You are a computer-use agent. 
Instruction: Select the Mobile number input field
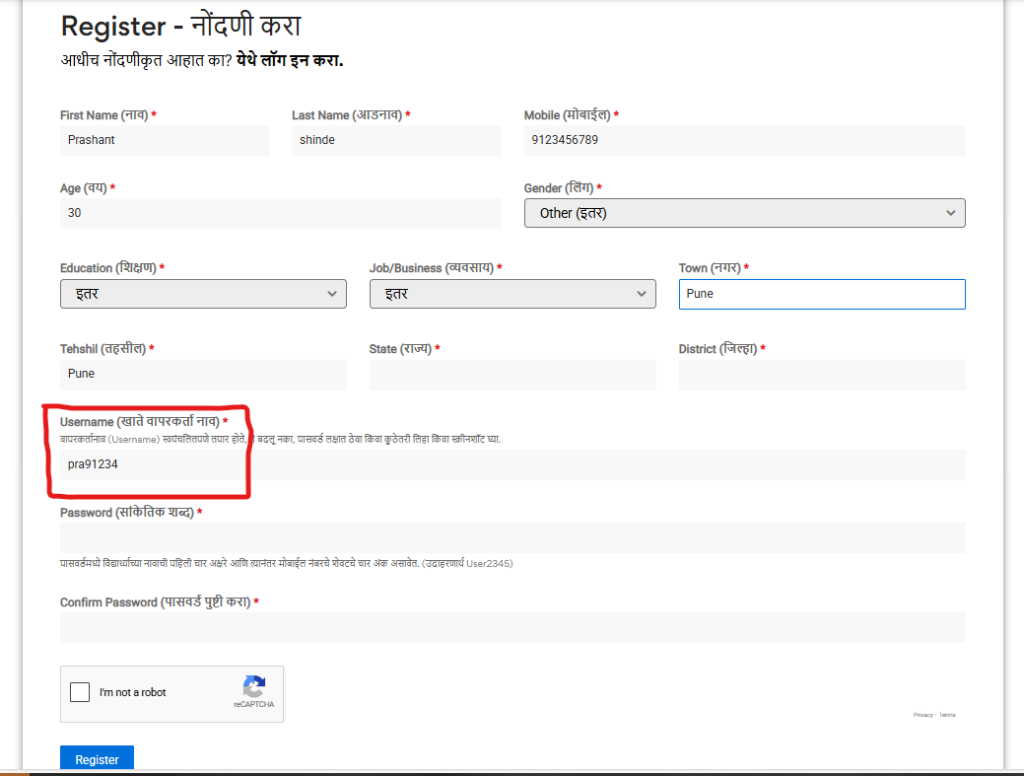[744, 140]
